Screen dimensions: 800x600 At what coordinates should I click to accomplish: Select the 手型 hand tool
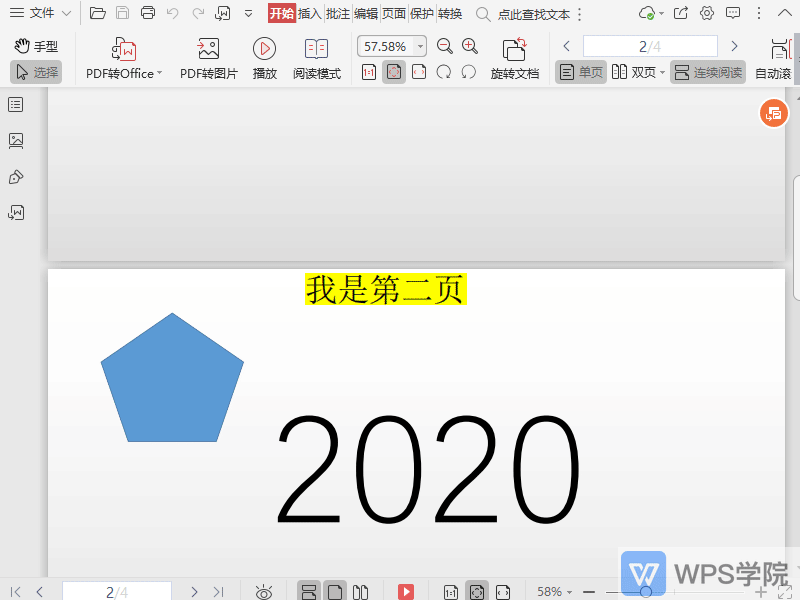click(x=34, y=45)
